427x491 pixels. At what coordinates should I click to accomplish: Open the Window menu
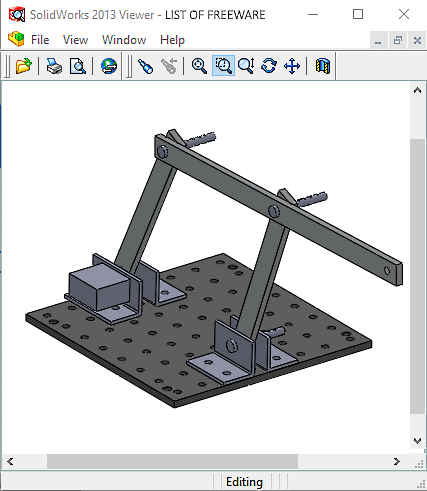[124, 40]
